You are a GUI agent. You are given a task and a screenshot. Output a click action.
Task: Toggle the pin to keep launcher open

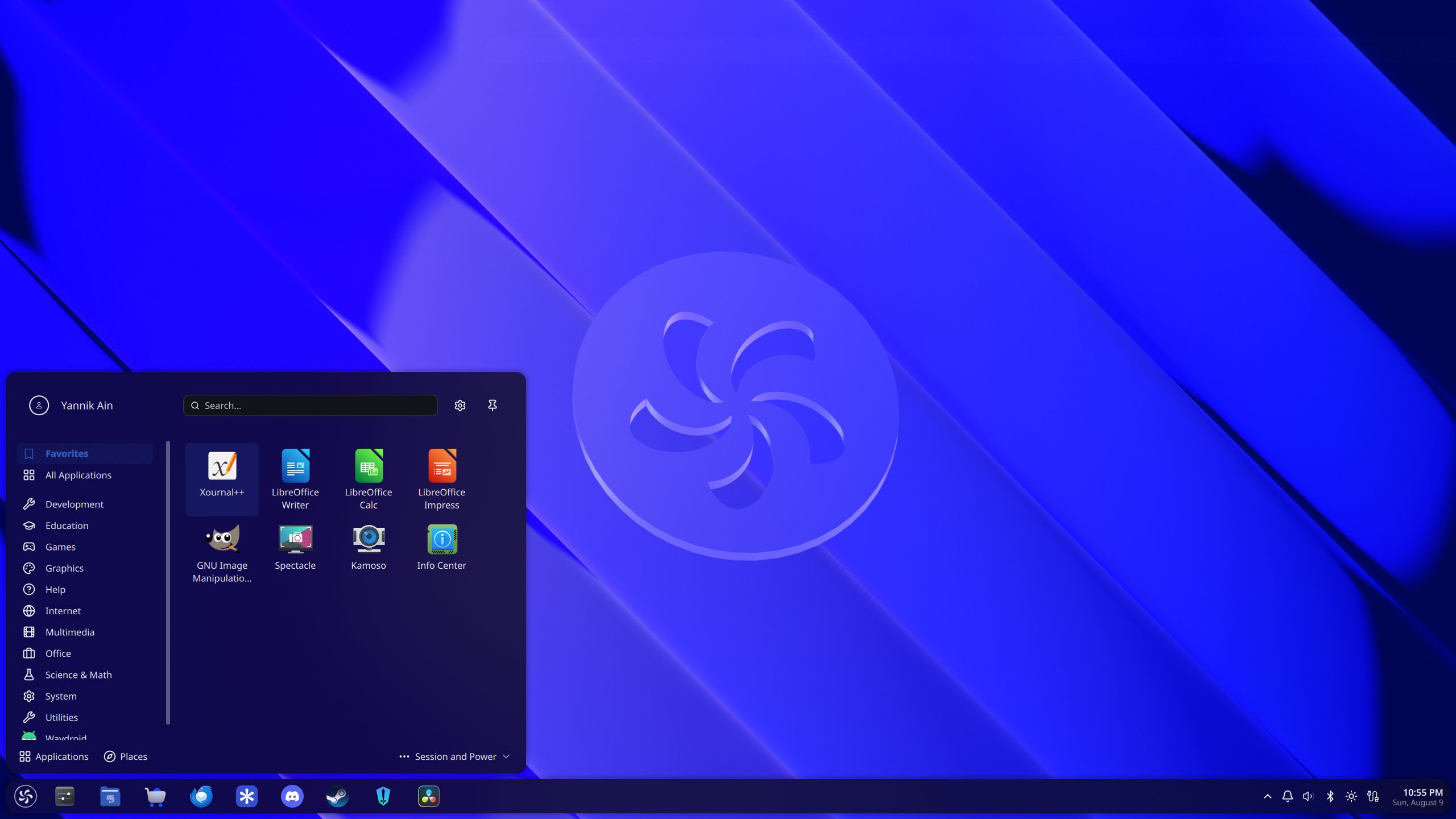[x=493, y=406]
